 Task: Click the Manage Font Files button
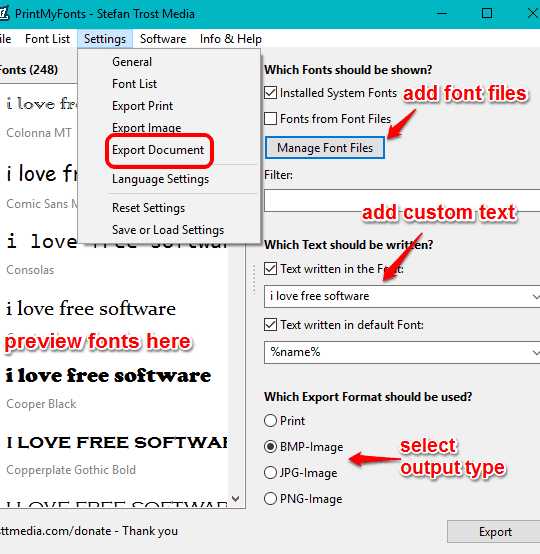pos(325,148)
